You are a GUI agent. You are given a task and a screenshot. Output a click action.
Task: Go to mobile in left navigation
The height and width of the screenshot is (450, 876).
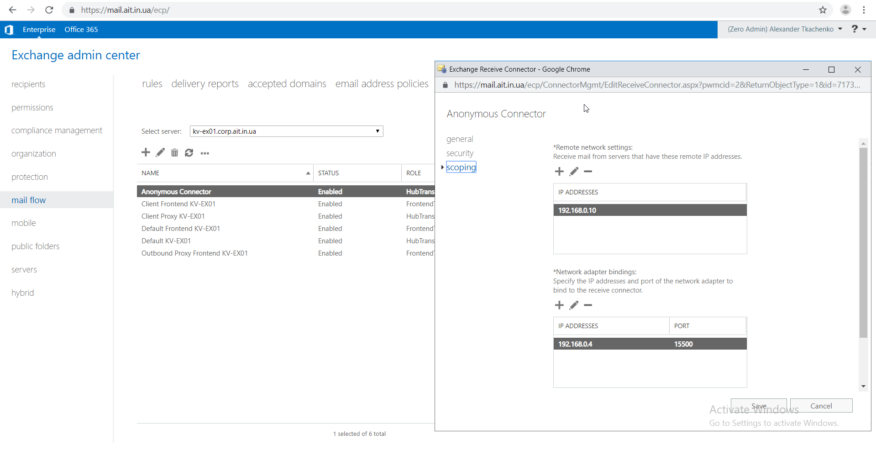(23, 223)
